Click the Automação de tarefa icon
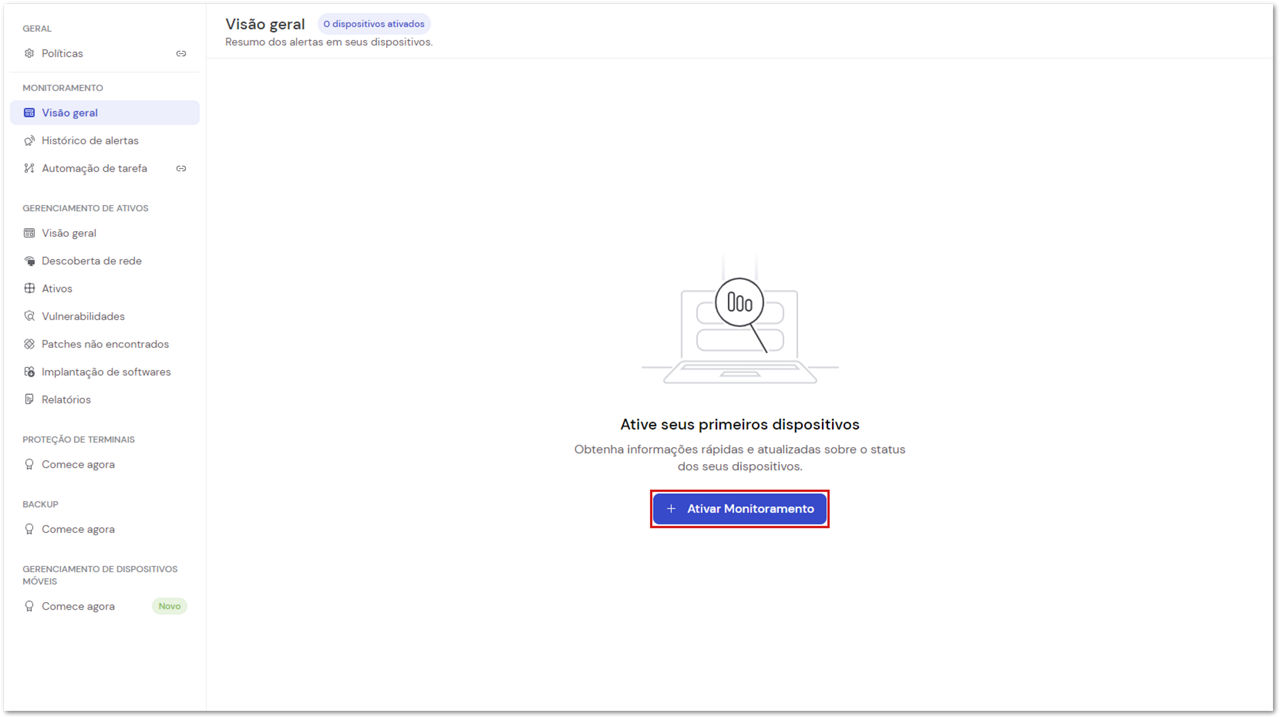The width and height of the screenshot is (1280, 718). click(29, 169)
